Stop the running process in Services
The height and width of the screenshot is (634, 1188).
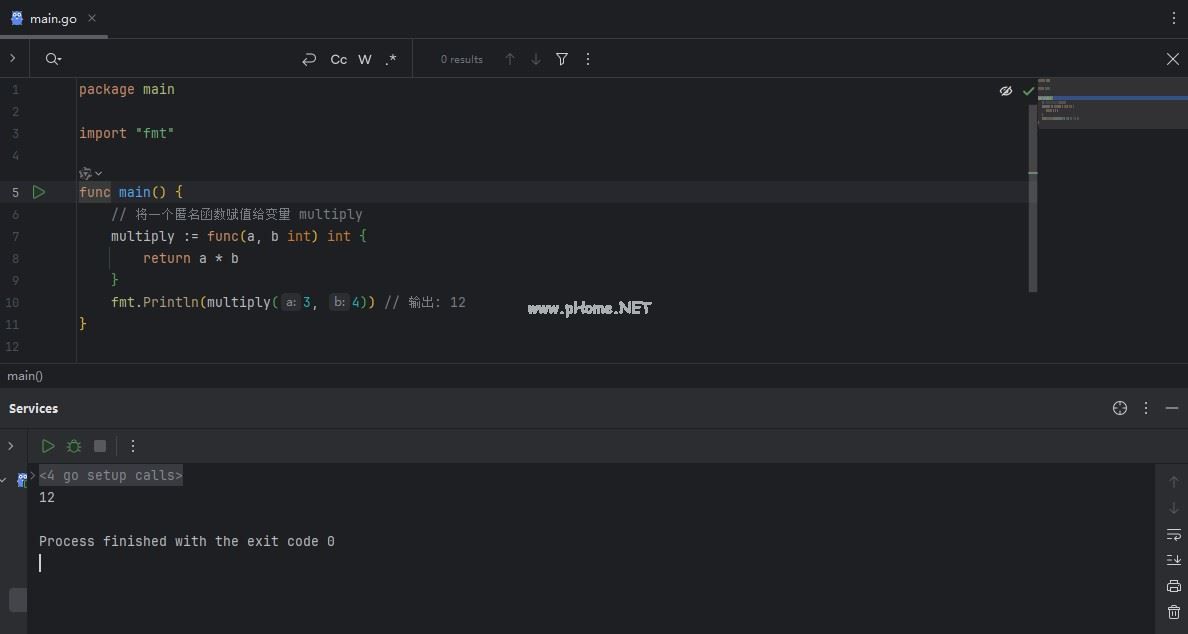(100, 446)
